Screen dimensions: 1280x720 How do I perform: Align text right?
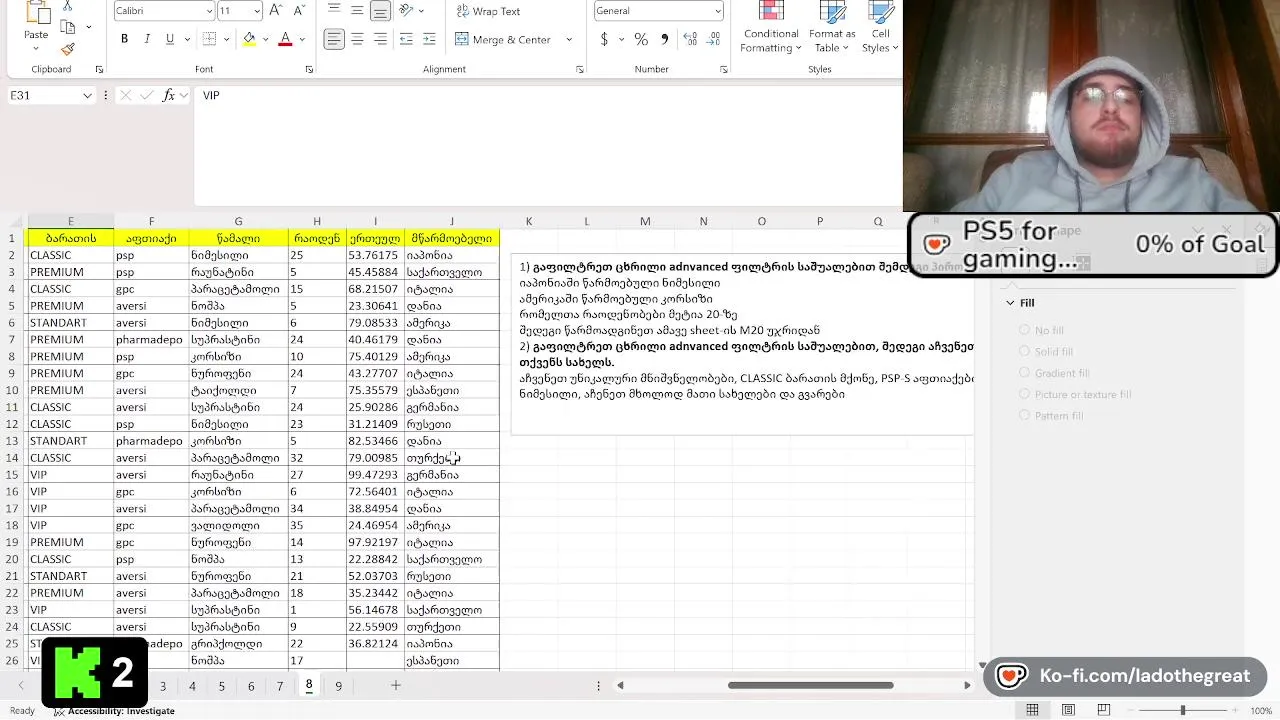tap(380, 39)
